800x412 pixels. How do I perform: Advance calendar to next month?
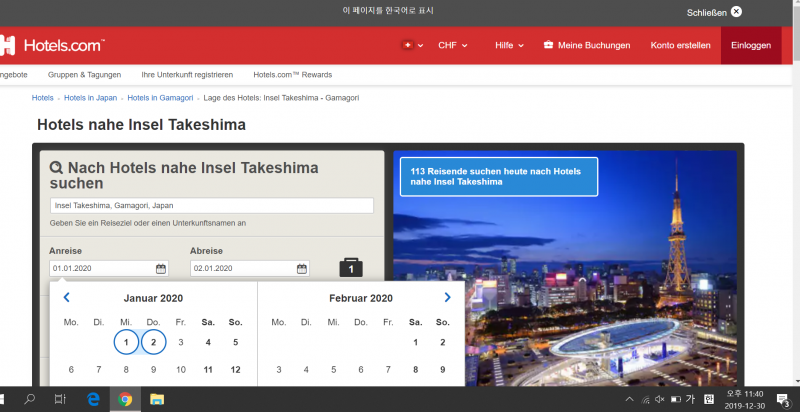tap(447, 298)
